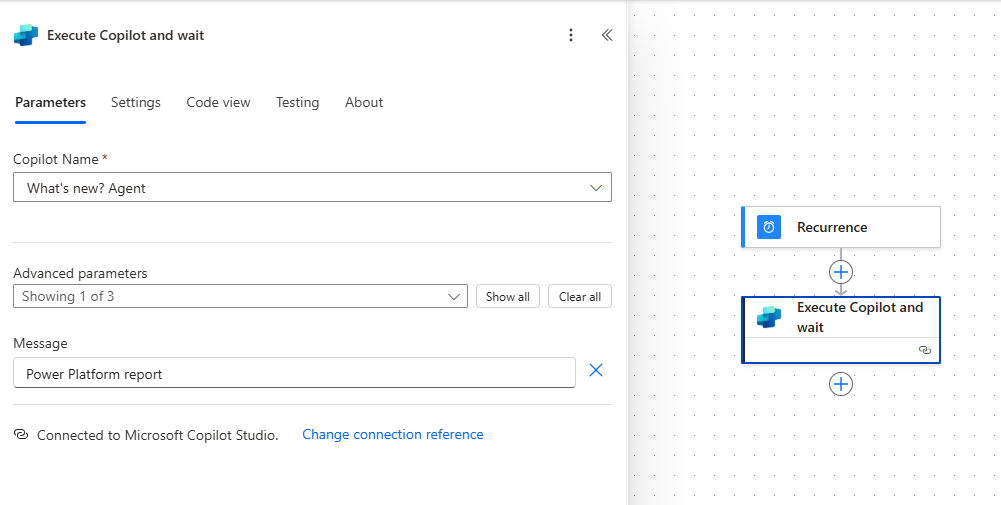Switch to the Settings tab

[135, 102]
